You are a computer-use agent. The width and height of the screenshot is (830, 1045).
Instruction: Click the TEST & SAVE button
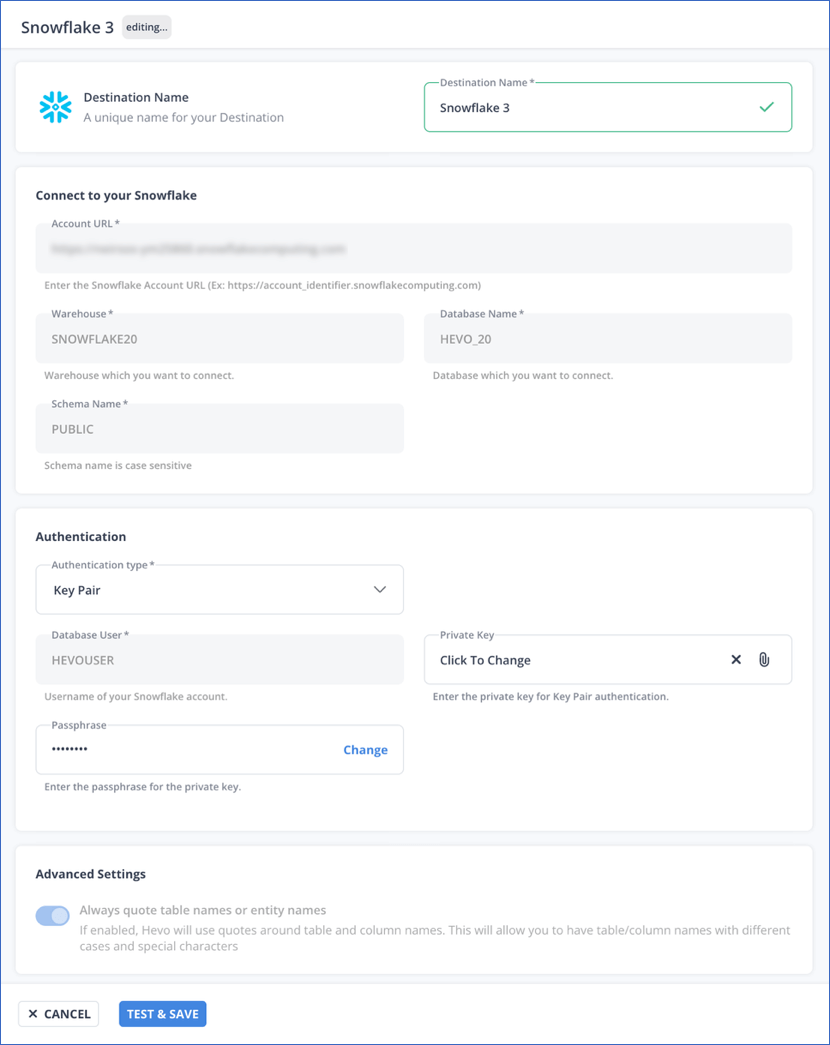tap(163, 1014)
